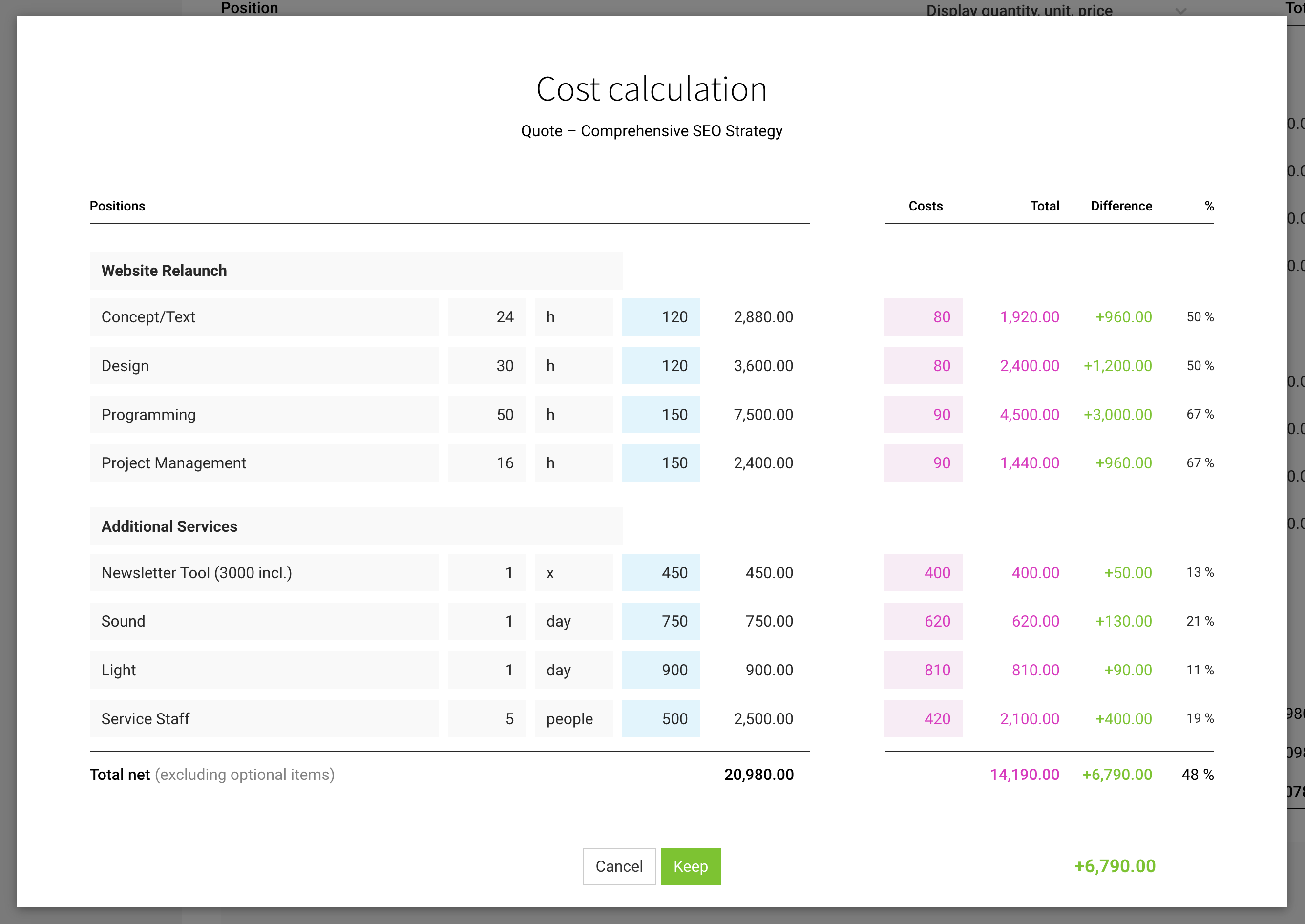This screenshot has height=924, width=1305.
Task: Change the Design quantity of 30
Action: (x=487, y=366)
